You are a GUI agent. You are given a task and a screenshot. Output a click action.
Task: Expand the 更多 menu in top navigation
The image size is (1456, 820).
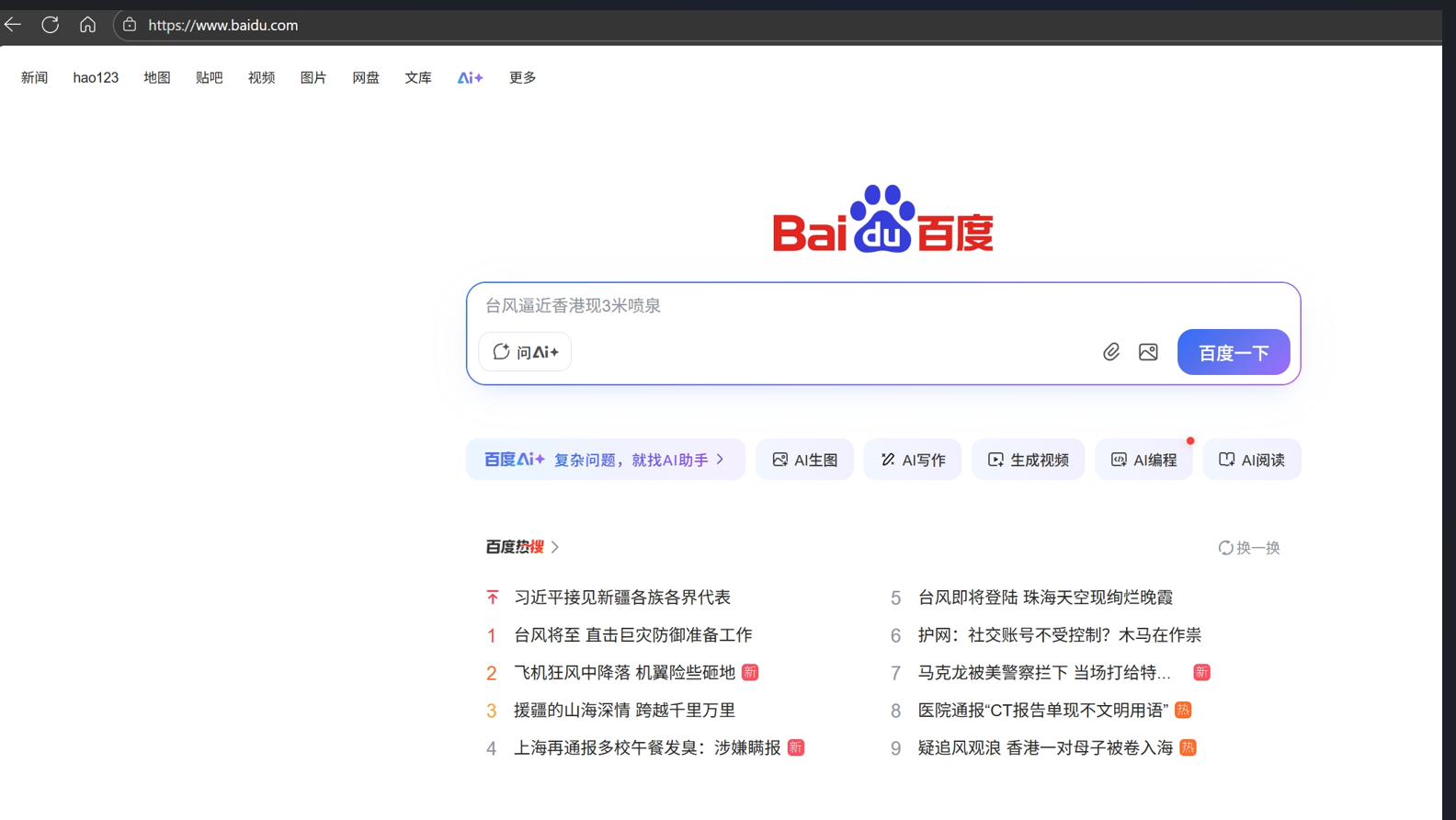[522, 78]
